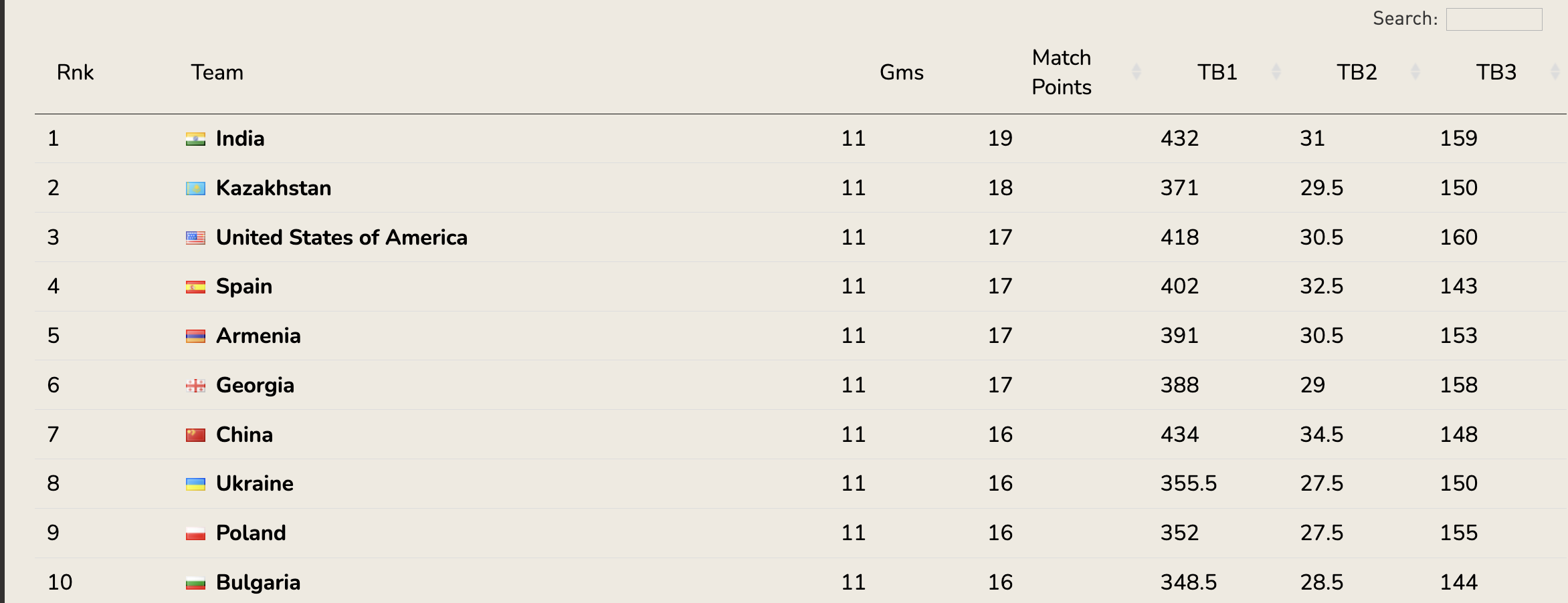The width and height of the screenshot is (1568, 603).
Task: Click the Kazakhstan flag icon
Action: 195,189
